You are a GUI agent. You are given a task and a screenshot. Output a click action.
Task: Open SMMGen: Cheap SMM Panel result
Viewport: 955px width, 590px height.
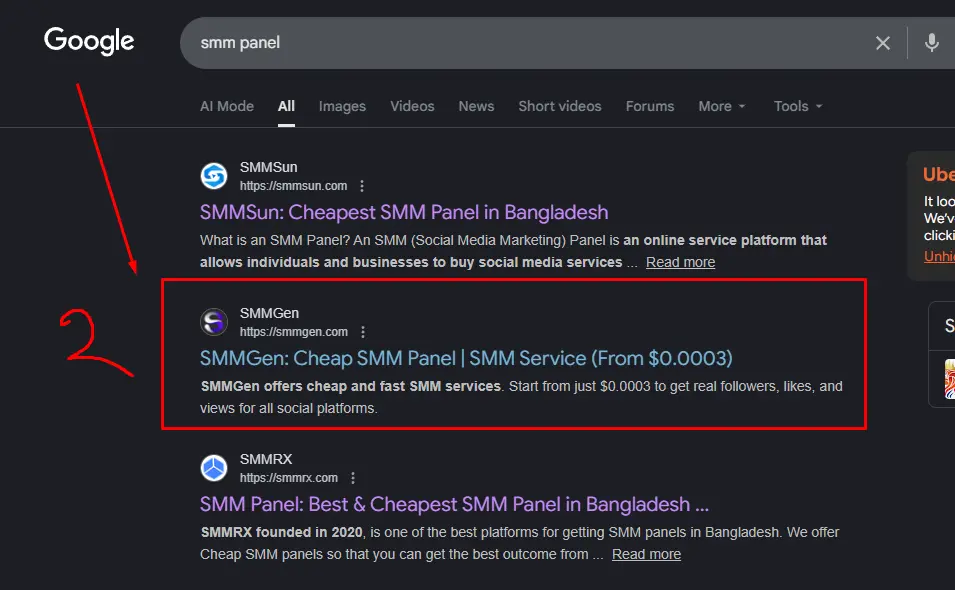tap(466, 358)
